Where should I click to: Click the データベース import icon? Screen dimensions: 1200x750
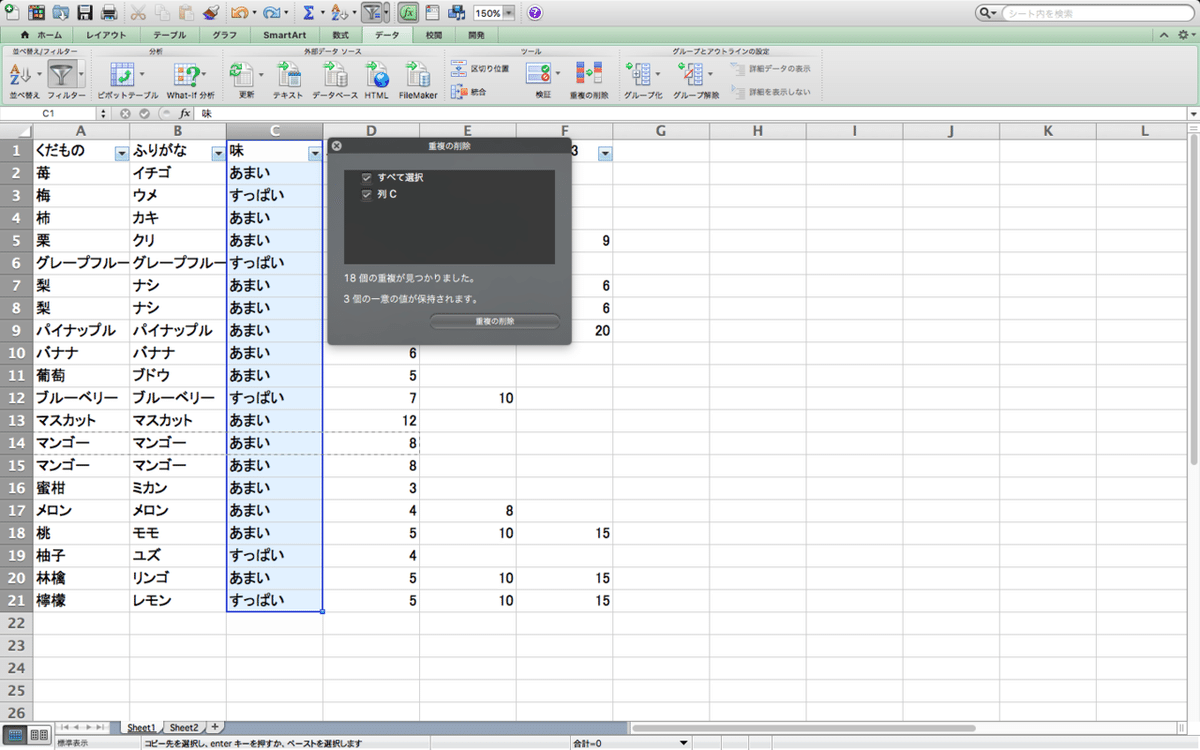335,74
